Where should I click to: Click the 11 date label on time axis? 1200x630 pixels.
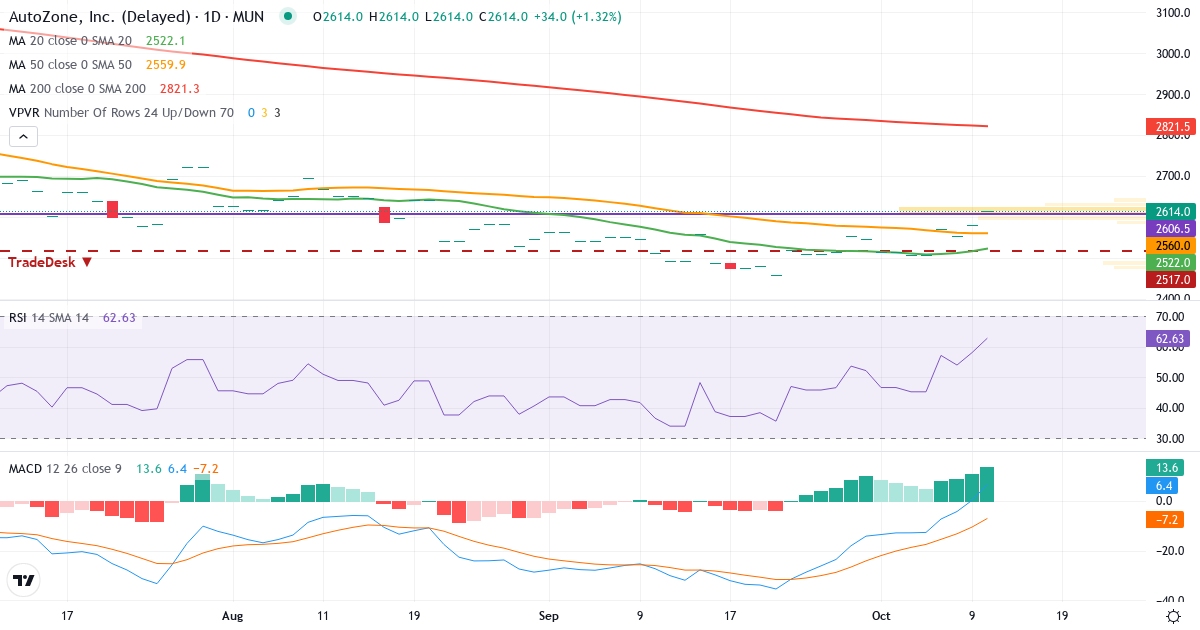pyautogui.click(x=323, y=616)
